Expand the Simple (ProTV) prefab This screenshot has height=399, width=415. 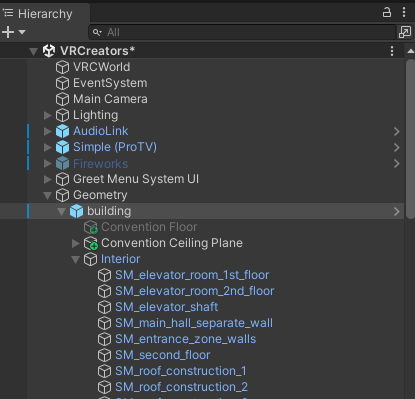[x=48, y=147]
